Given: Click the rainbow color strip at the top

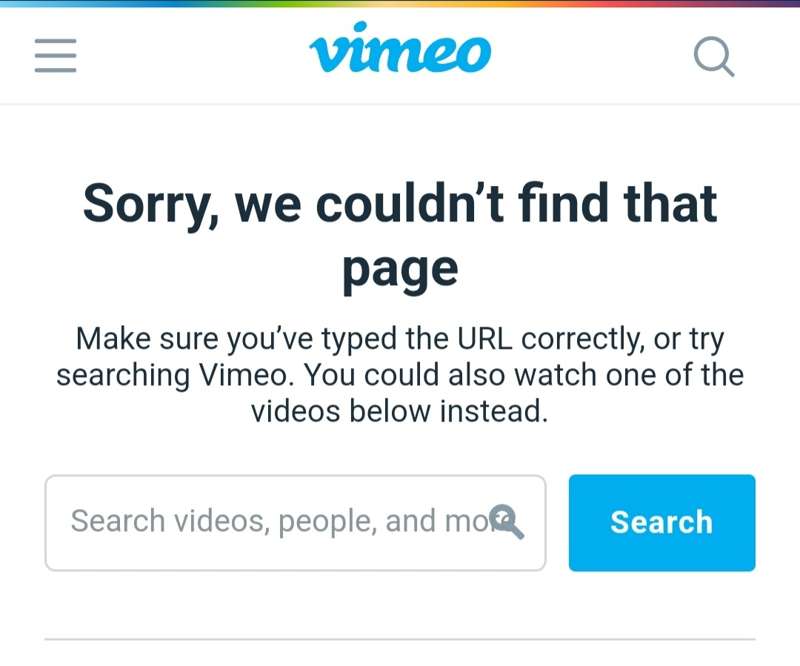Looking at the screenshot, I should 400,3.
